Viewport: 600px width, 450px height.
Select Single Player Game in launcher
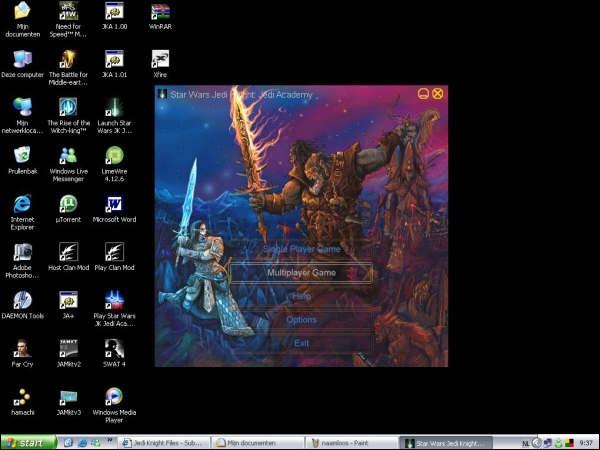pos(301,248)
